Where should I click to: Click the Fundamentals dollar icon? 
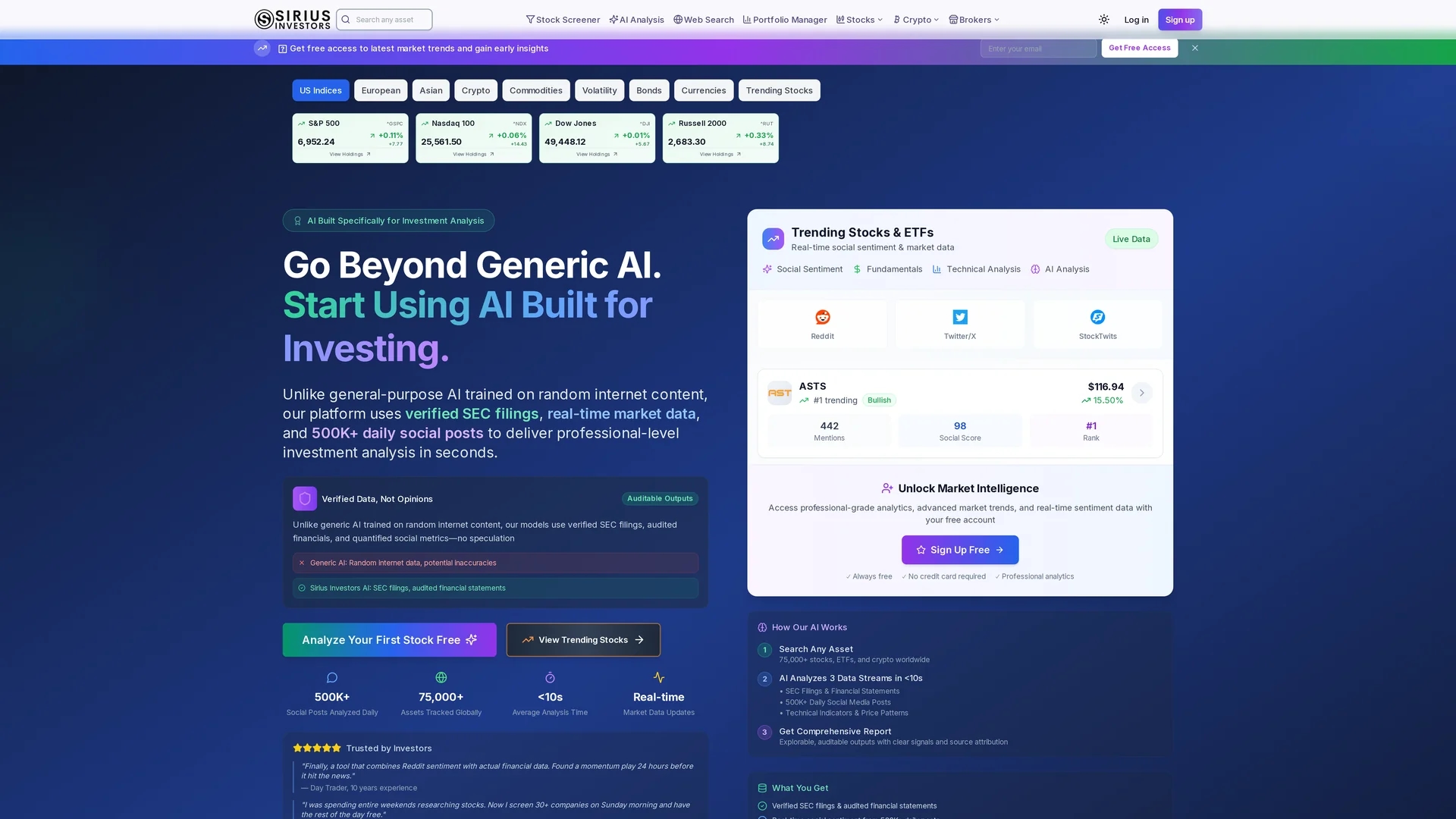[x=857, y=269]
